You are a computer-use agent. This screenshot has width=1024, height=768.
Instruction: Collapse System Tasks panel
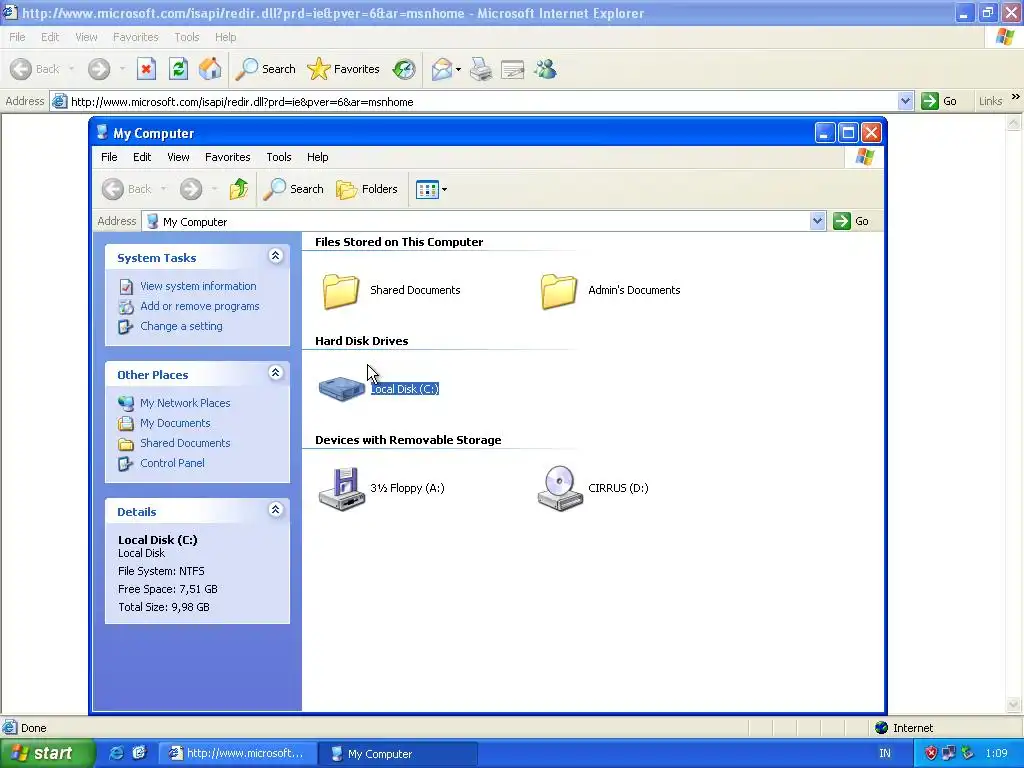point(276,256)
